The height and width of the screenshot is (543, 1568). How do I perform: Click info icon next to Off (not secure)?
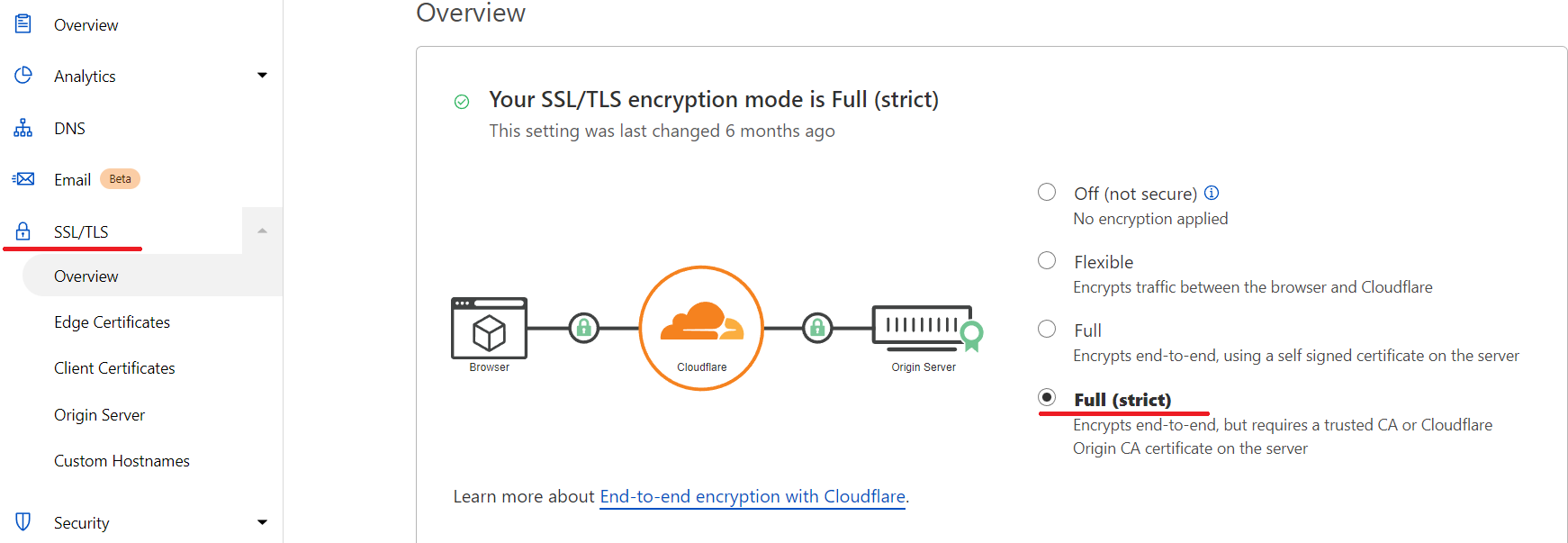(x=1212, y=193)
